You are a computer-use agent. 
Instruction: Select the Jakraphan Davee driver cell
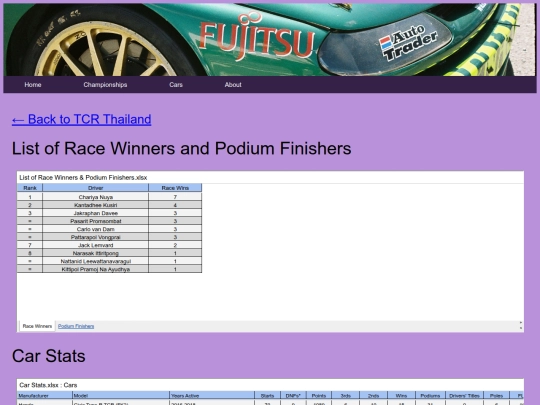[96, 213]
